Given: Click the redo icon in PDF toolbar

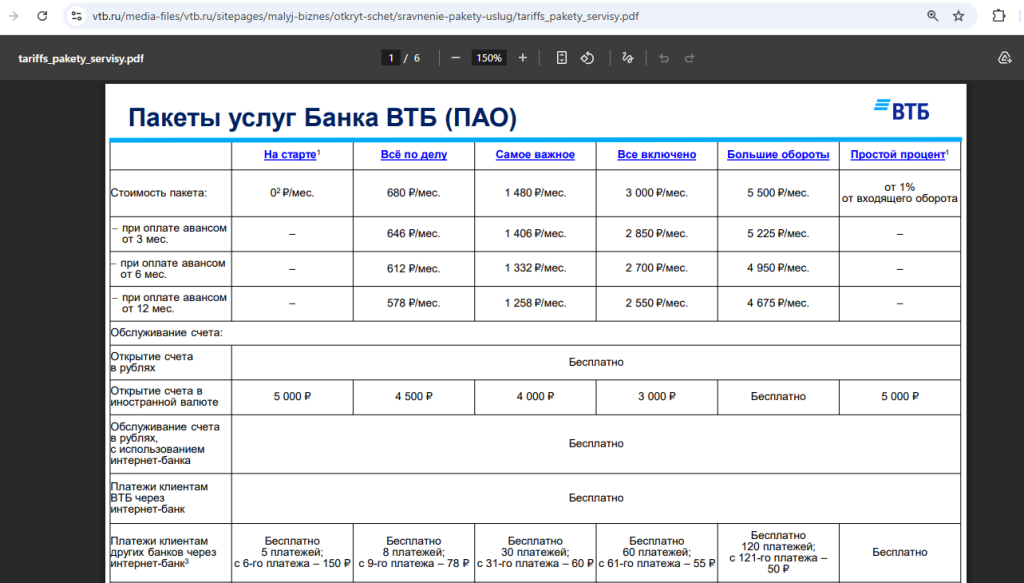Looking at the screenshot, I should pyautogui.click(x=689, y=58).
